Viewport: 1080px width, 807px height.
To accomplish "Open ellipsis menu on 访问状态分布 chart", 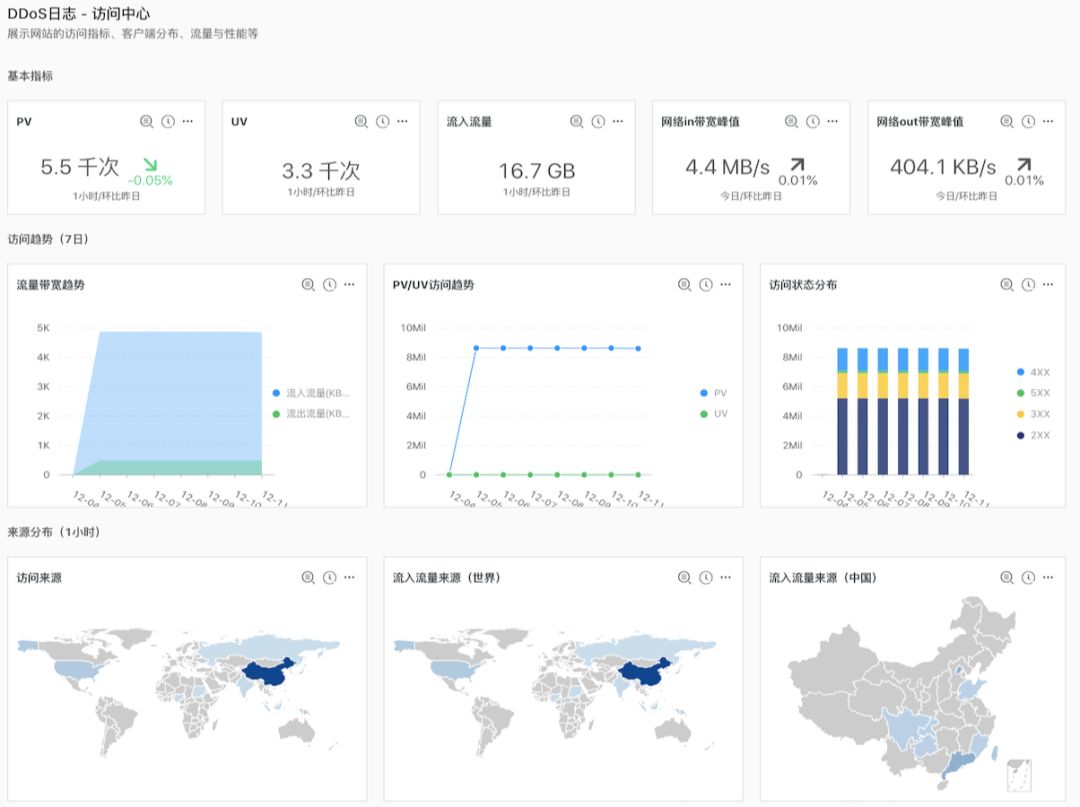I will (1048, 284).
